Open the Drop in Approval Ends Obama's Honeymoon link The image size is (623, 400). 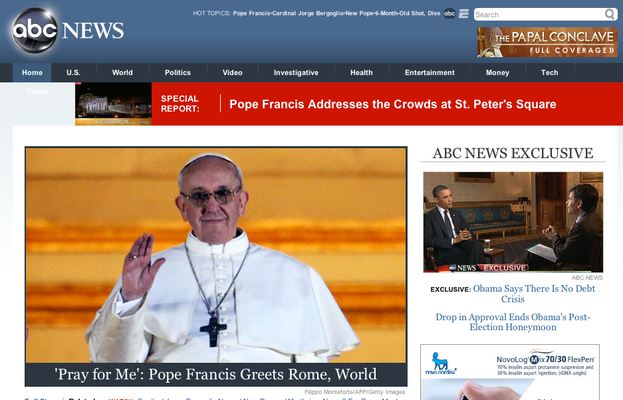point(513,322)
